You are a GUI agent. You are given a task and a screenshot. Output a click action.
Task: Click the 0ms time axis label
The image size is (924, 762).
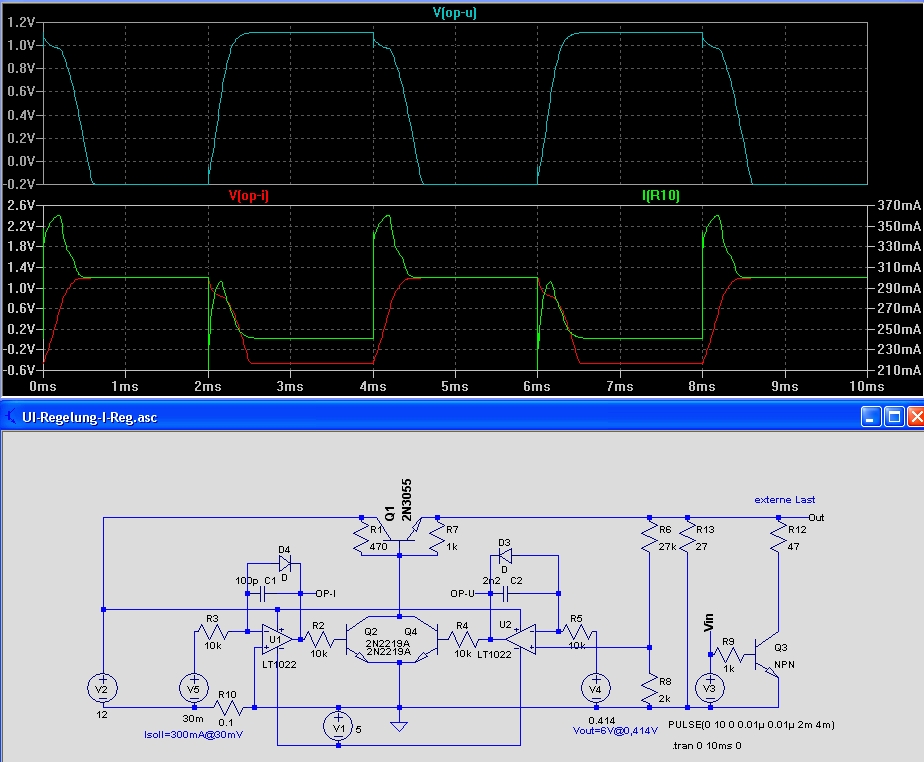(42, 387)
